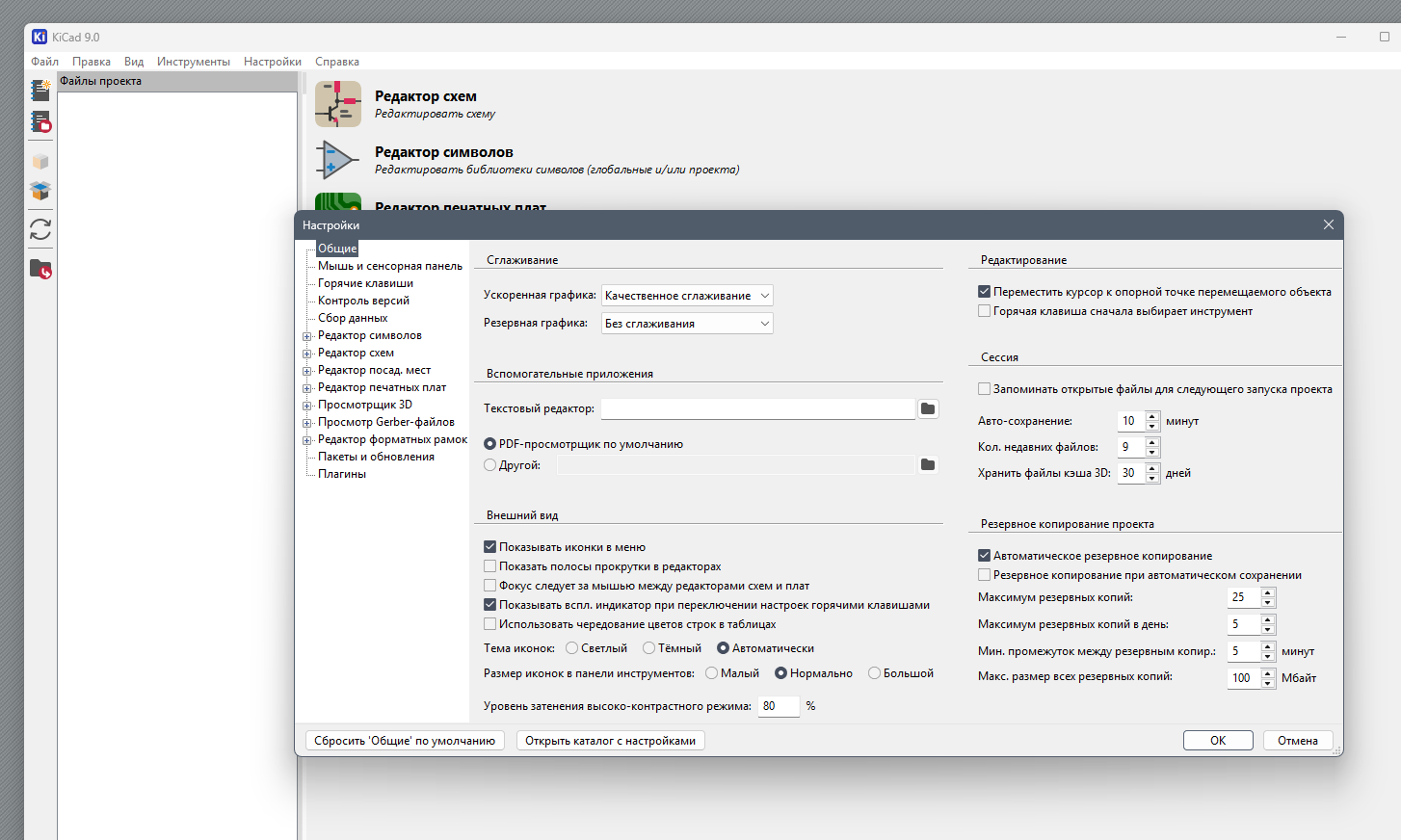Select 'Контроль версий' settings page
The image size is (1401, 840).
pyautogui.click(x=363, y=301)
